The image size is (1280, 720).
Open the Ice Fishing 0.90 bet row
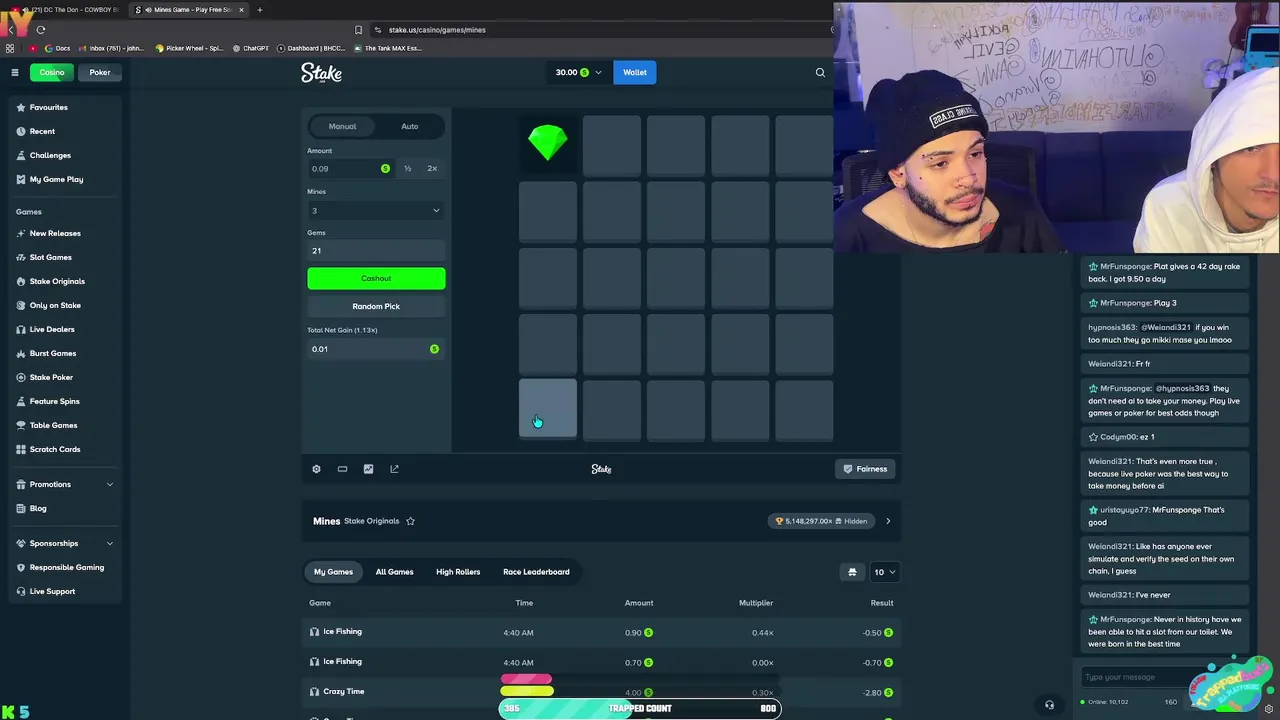[x=601, y=632]
